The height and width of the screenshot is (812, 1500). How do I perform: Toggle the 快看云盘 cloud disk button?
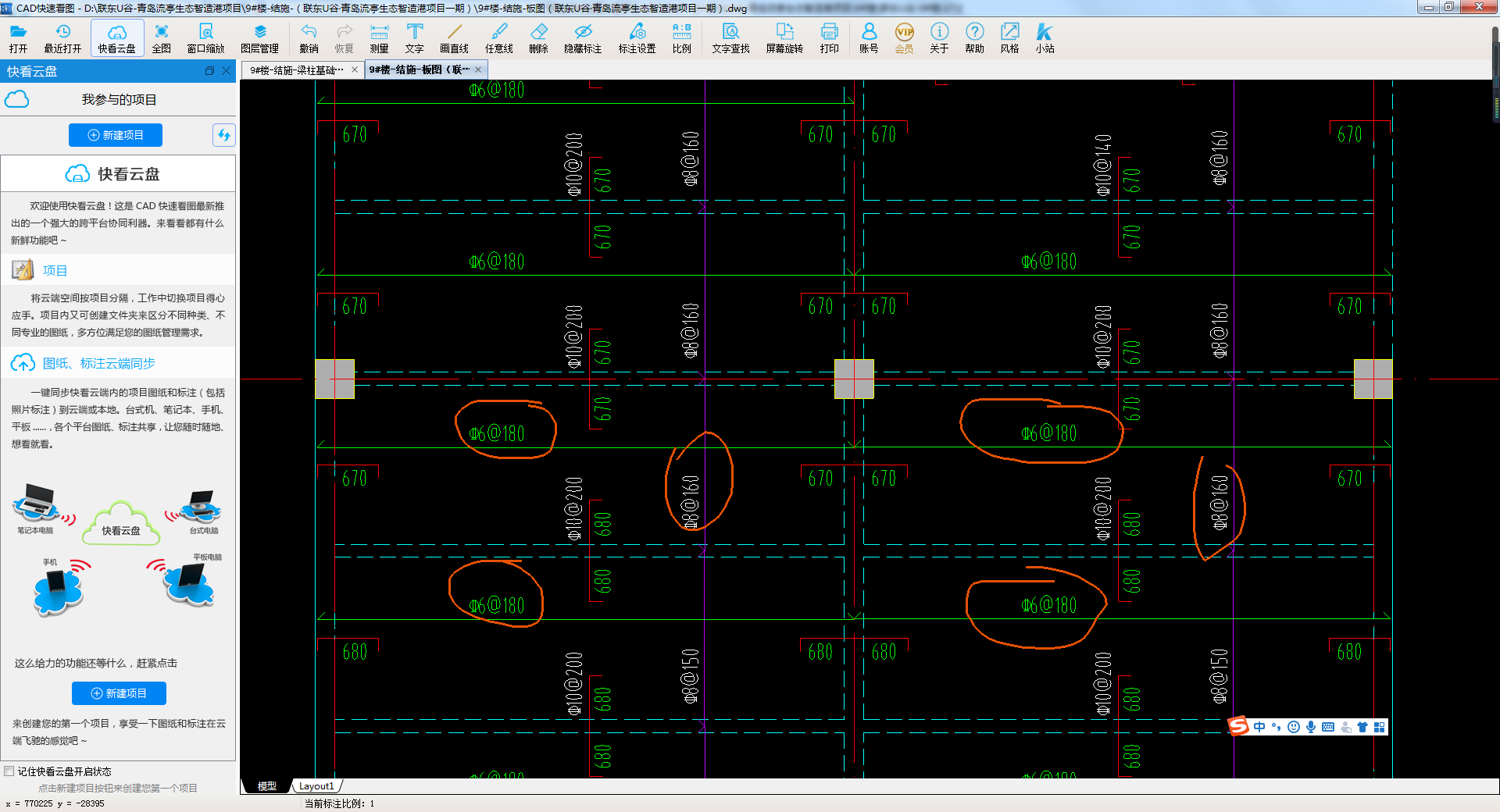tap(117, 37)
